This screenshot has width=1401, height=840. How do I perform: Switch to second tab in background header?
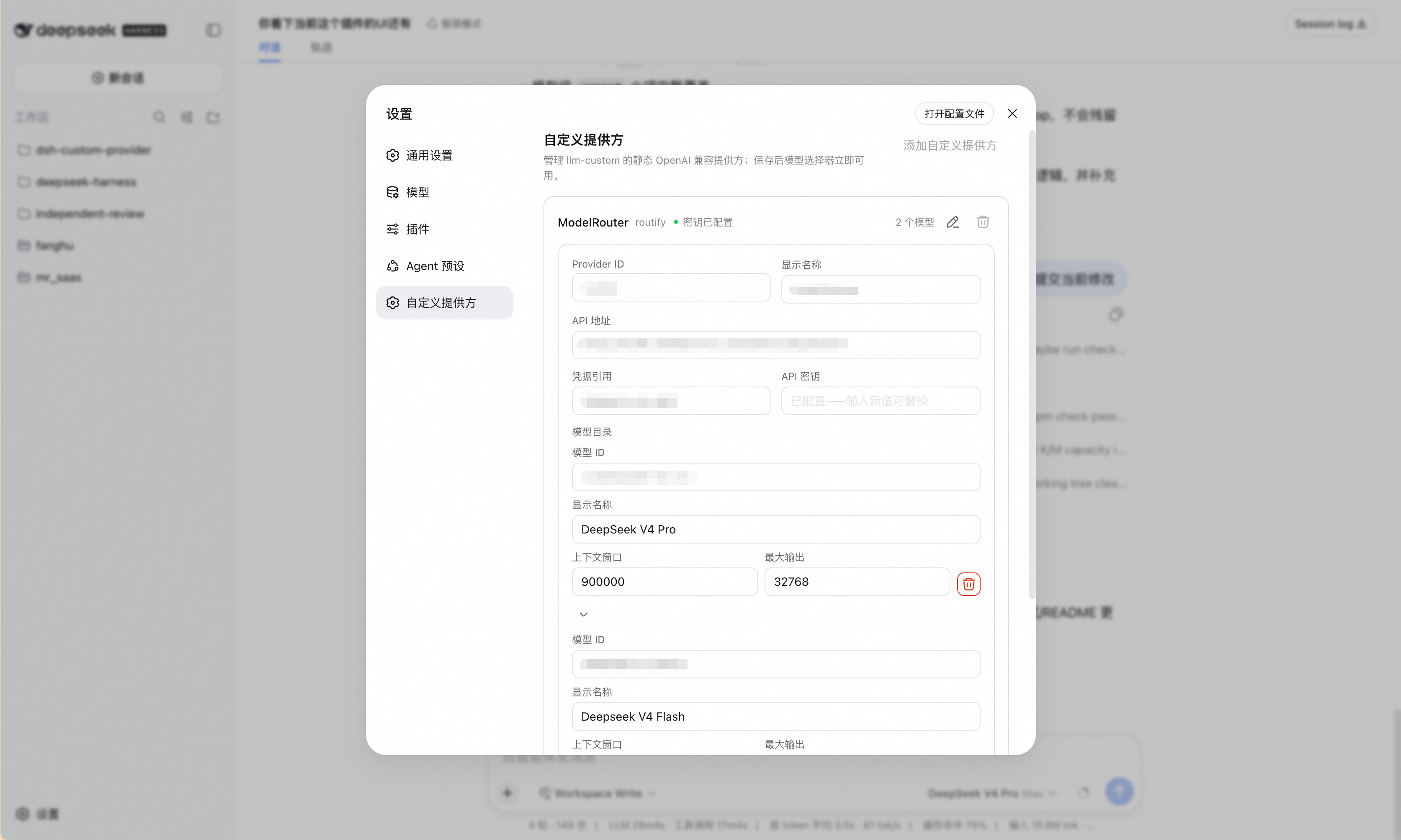click(x=321, y=47)
